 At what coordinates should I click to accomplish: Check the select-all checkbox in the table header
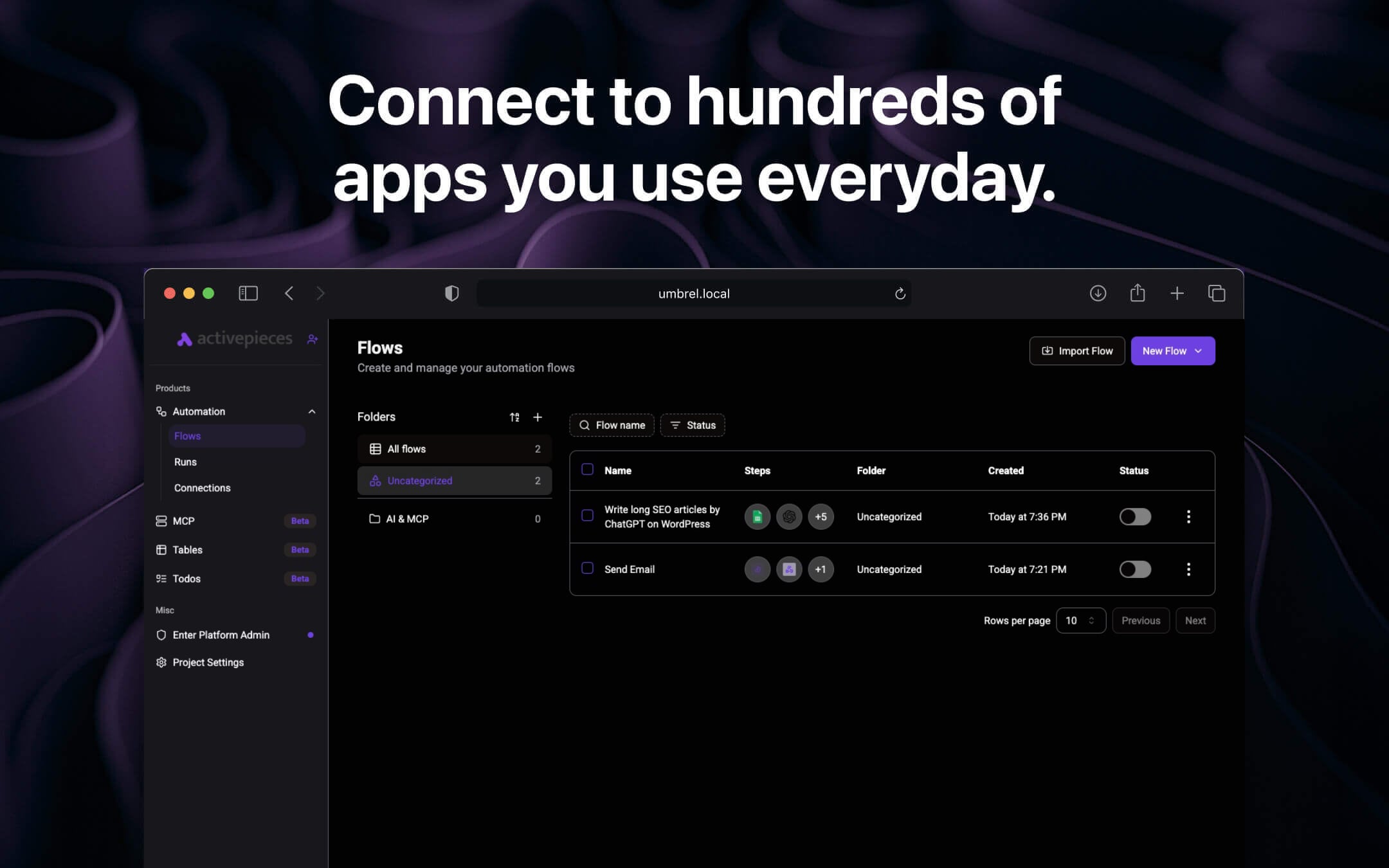click(587, 470)
